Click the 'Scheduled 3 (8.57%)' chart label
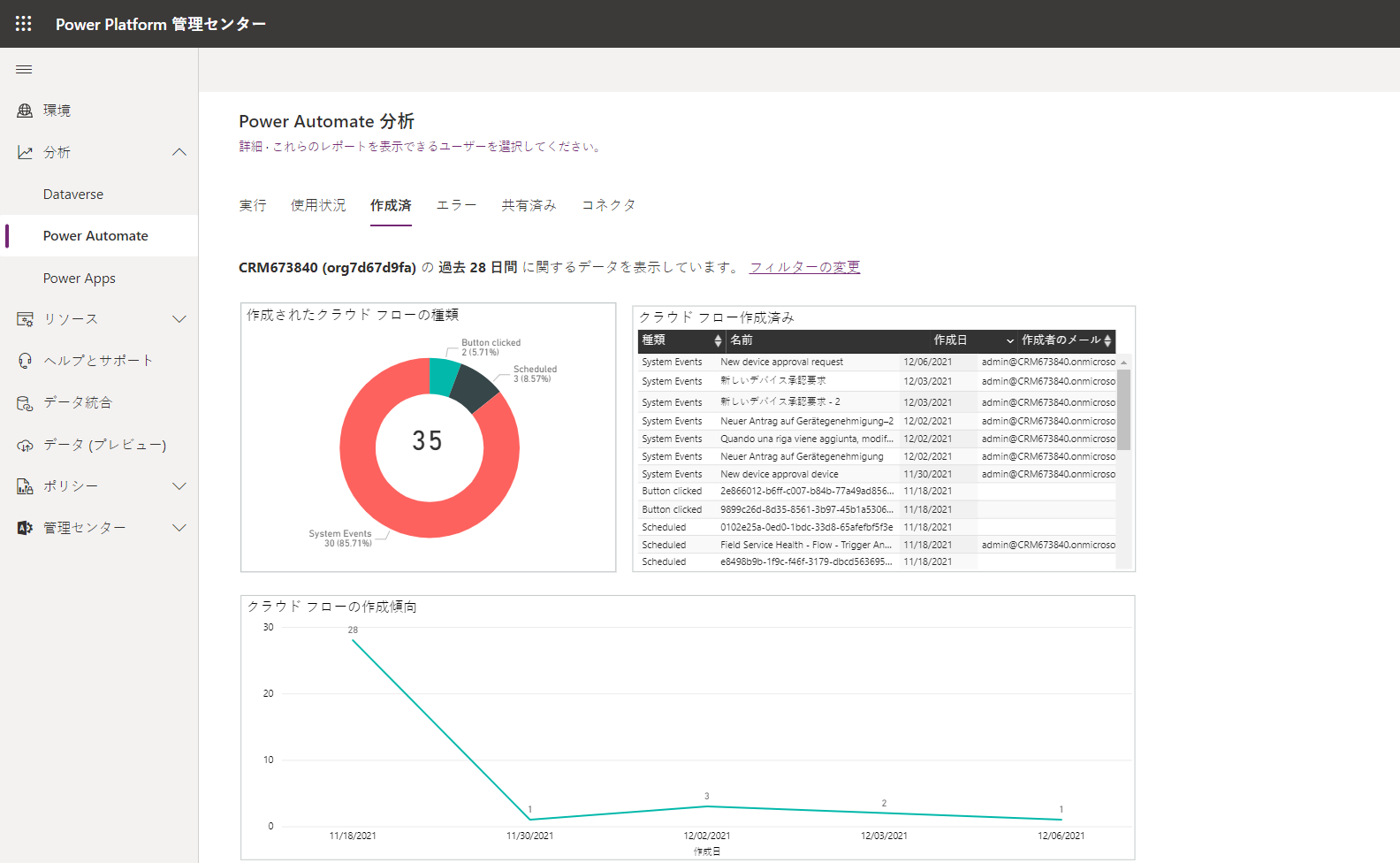 pyautogui.click(x=535, y=374)
